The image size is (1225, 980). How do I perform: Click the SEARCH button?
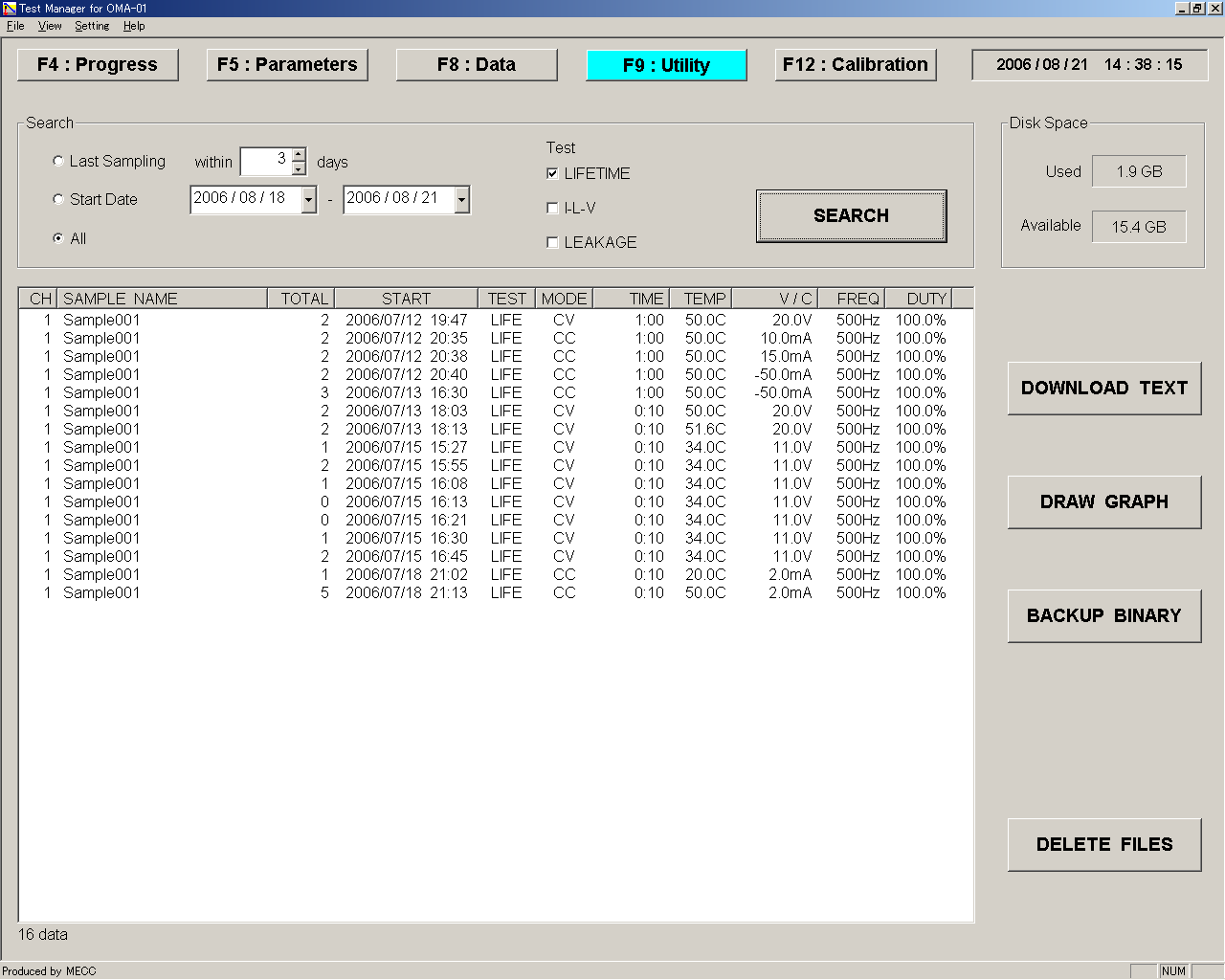(852, 216)
